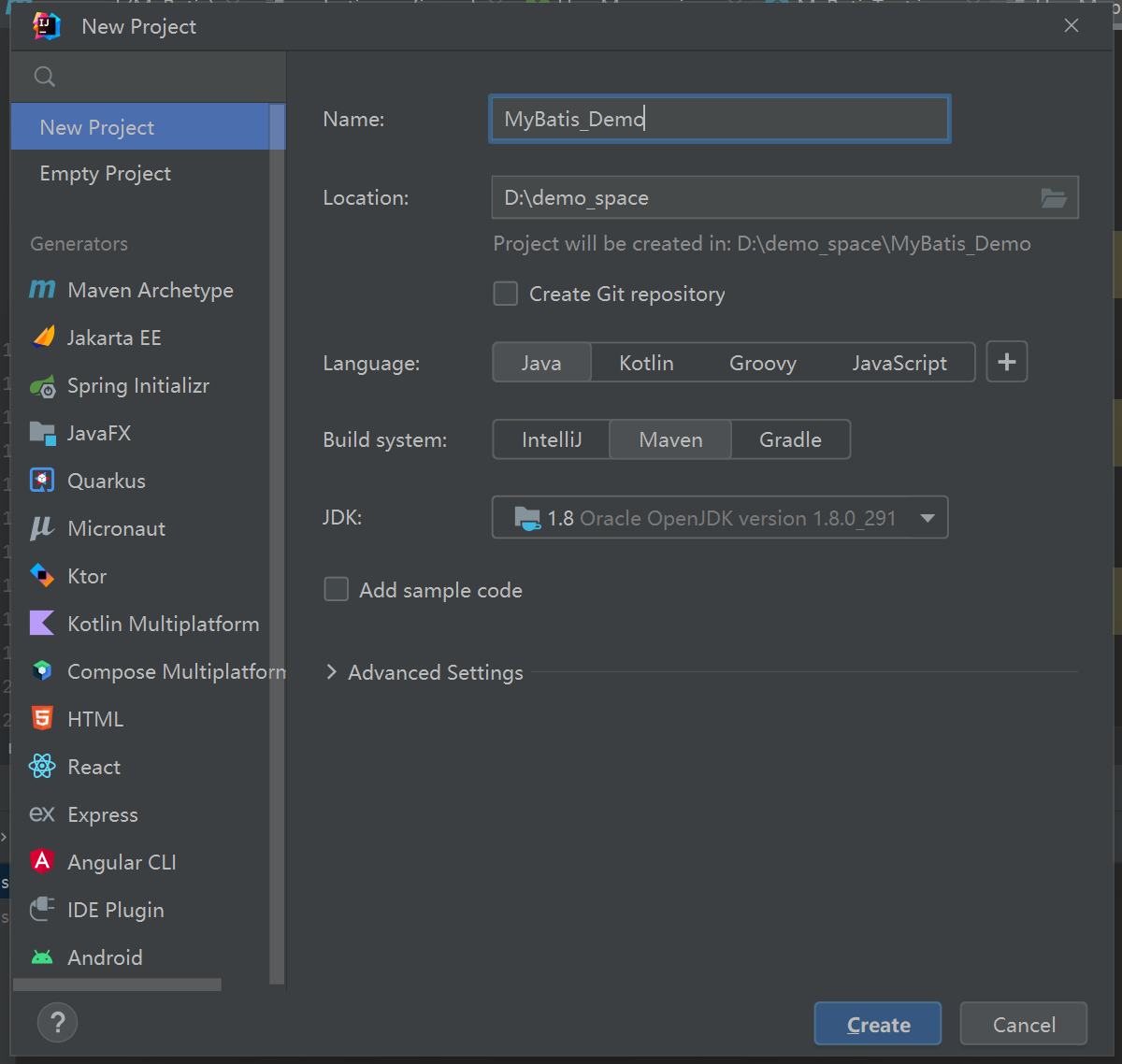Click into the Name field MyBatis_Demo
Screen dimensions: 1122x1064
click(x=719, y=119)
